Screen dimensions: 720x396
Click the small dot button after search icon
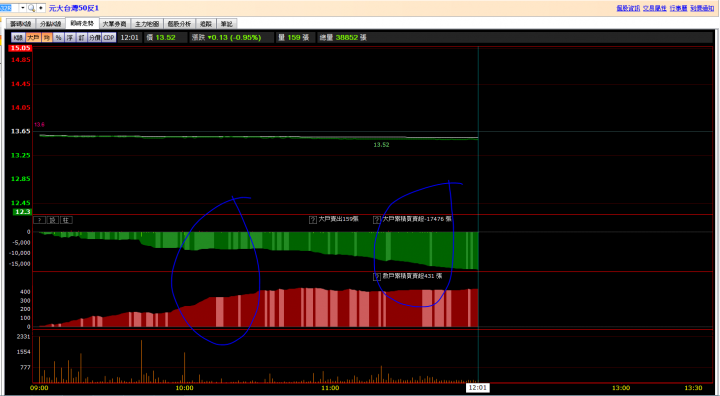[40, 8]
